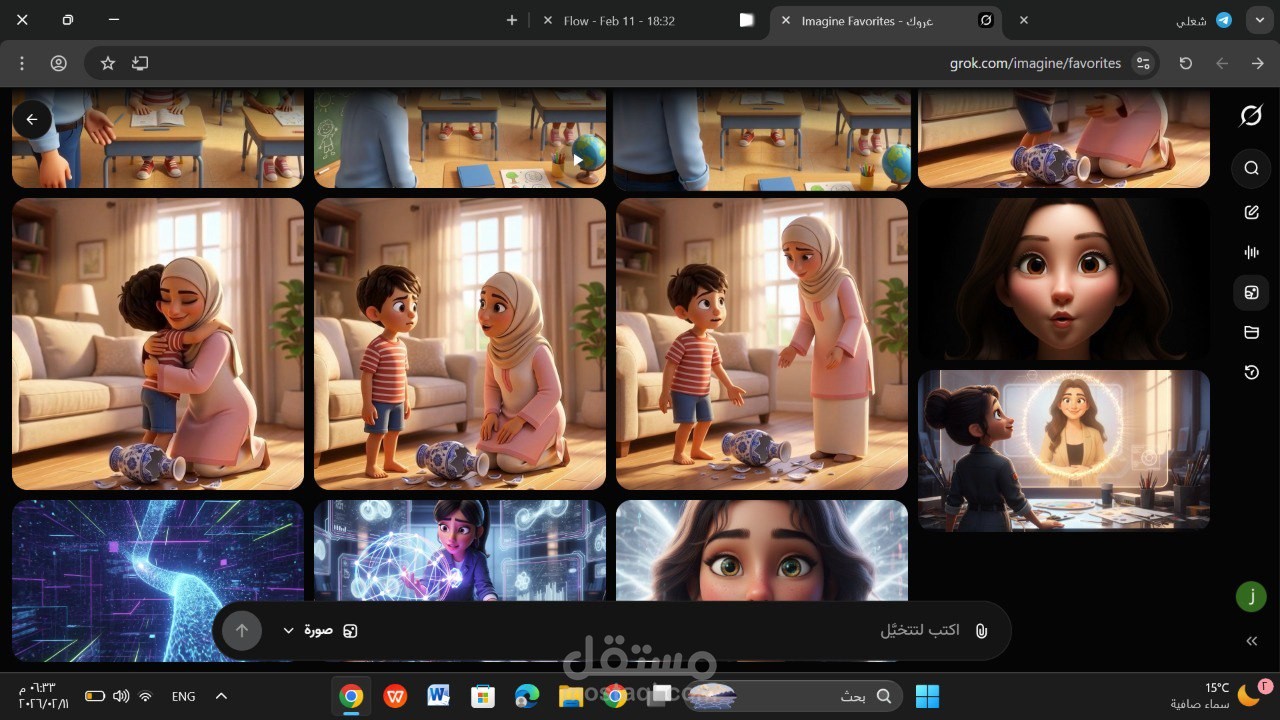The height and width of the screenshot is (720, 1280).
Task: Switch ENG input language
Action: [x=184, y=696]
